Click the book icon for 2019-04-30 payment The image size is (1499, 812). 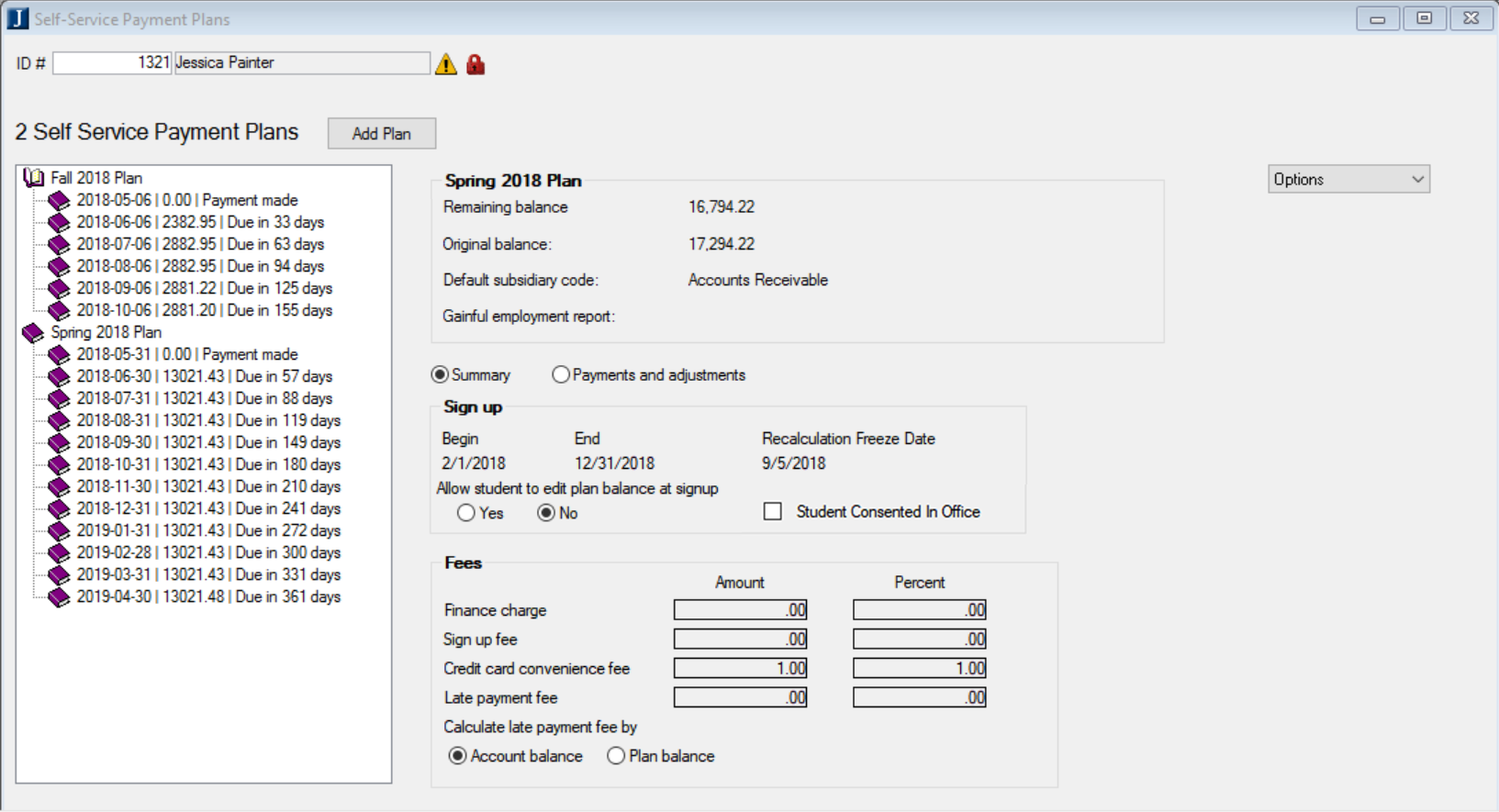click(x=60, y=596)
